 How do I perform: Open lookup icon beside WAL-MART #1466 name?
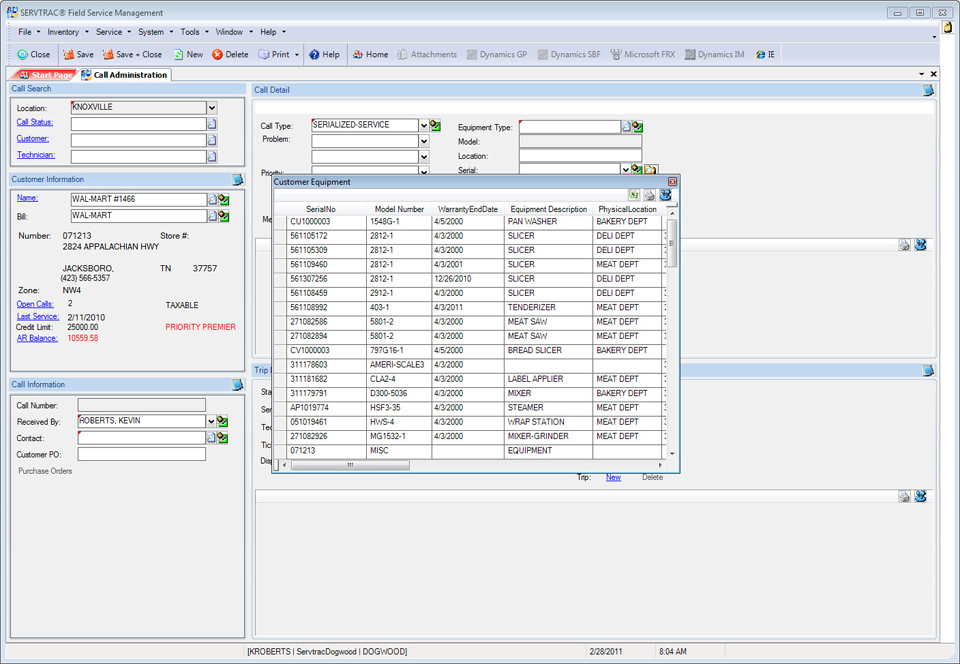pyautogui.click(x=212, y=200)
